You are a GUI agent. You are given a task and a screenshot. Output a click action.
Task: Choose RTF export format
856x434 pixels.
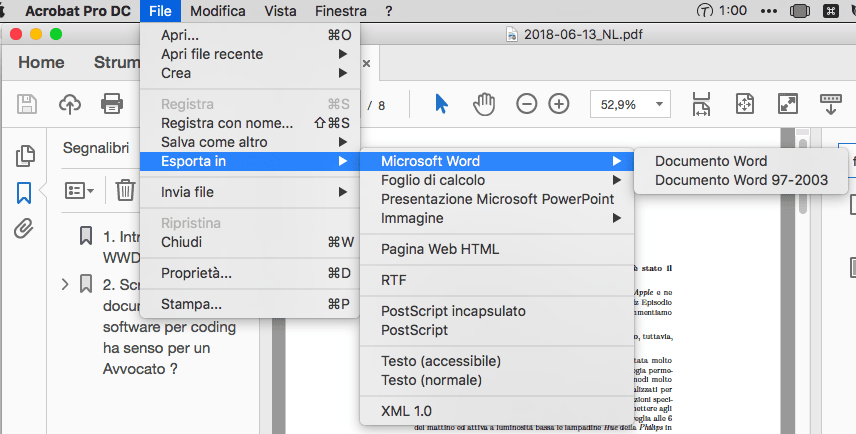coord(497,280)
